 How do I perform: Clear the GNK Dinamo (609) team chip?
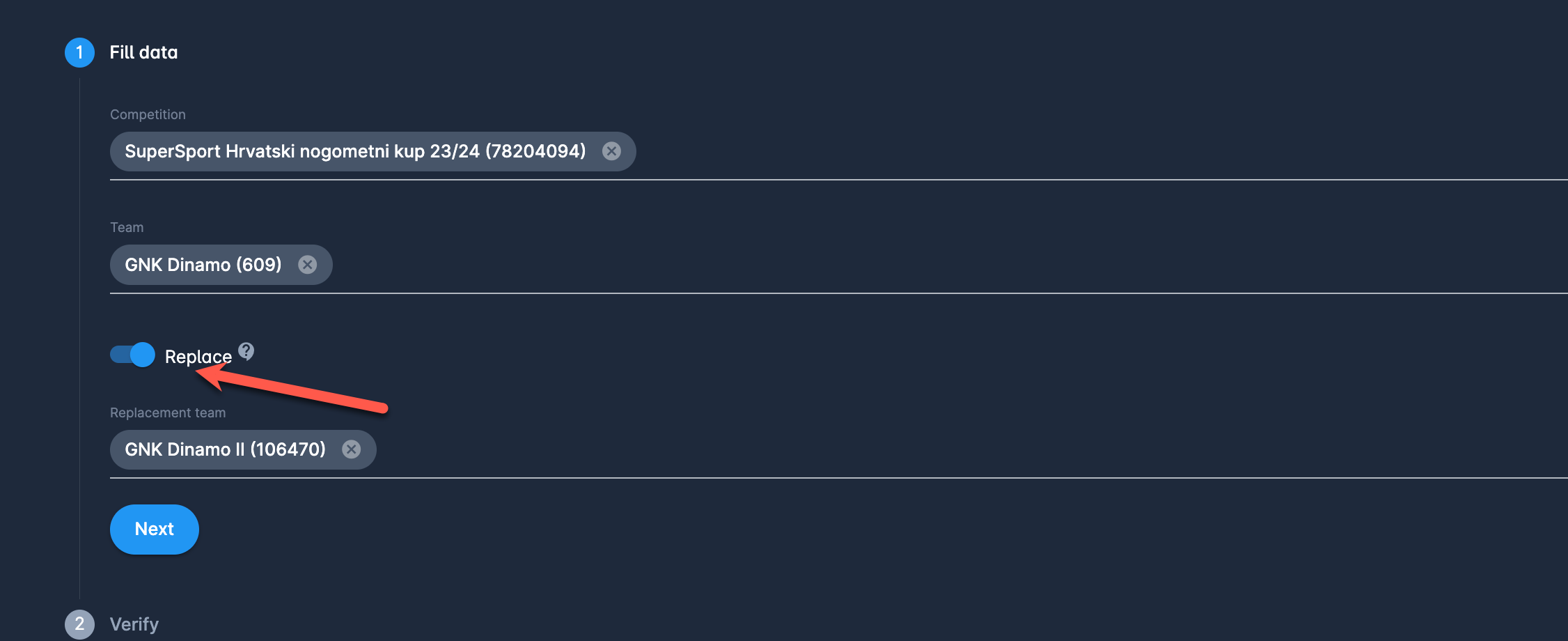(x=307, y=265)
